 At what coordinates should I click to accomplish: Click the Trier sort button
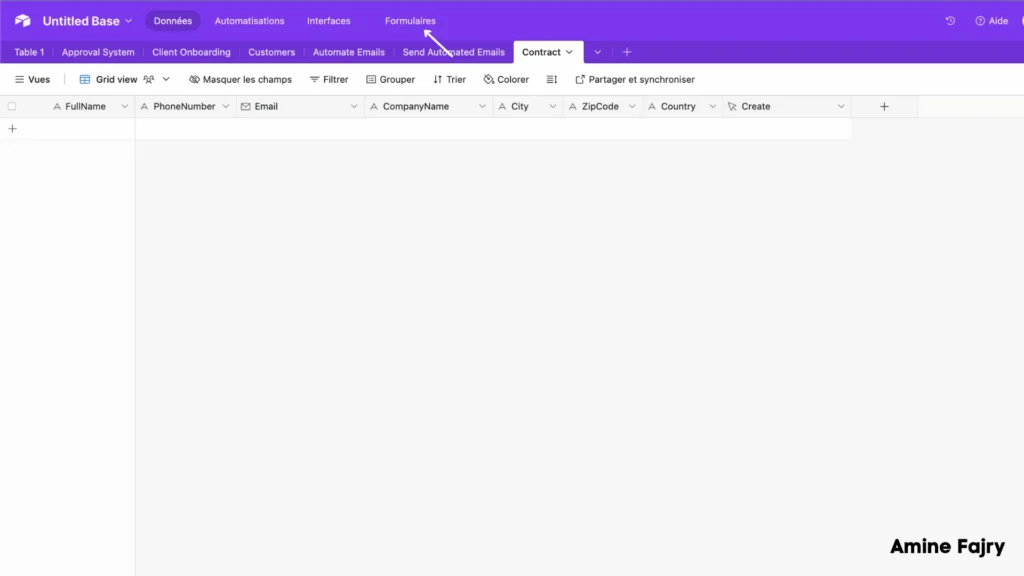tap(449, 80)
